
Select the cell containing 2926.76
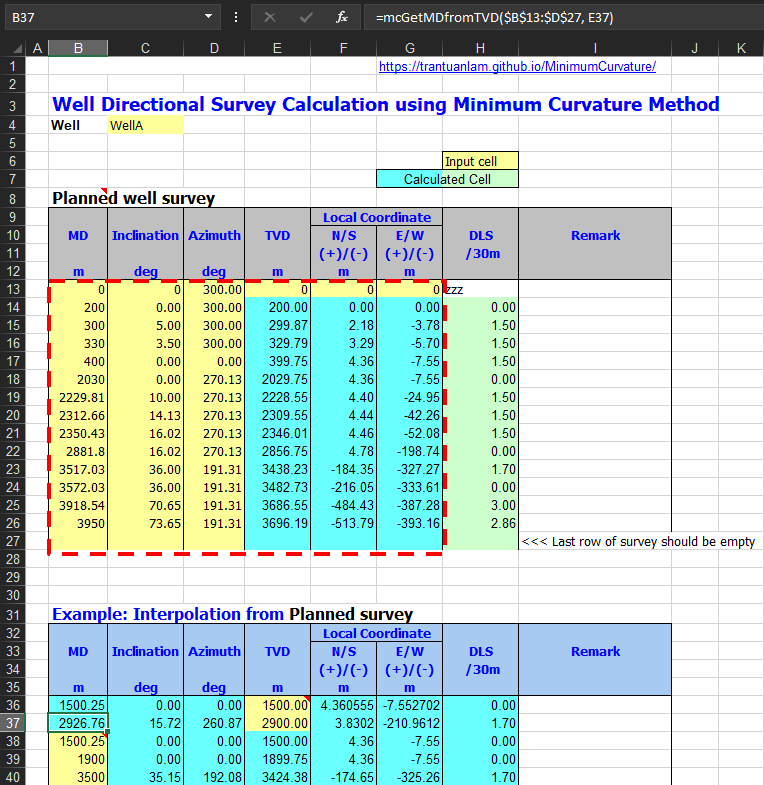(78, 722)
